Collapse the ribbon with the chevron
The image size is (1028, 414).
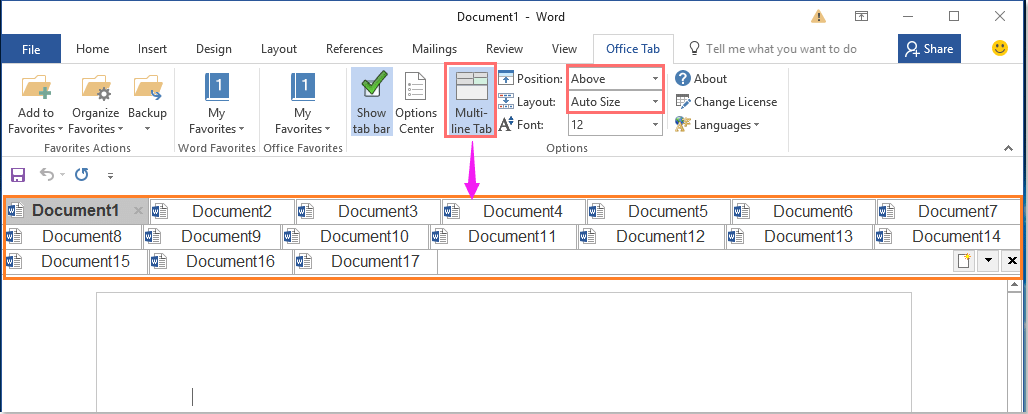point(1008,149)
